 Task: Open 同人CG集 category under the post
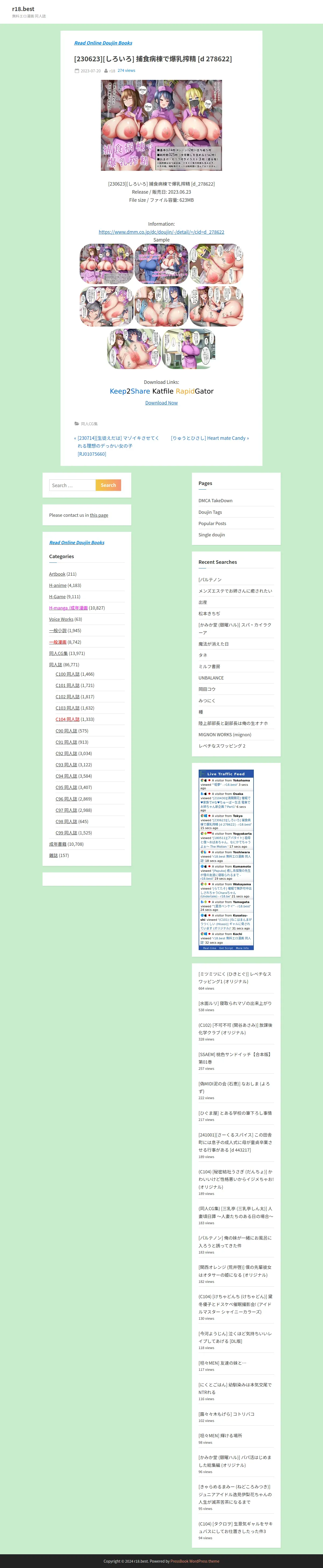point(89,424)
